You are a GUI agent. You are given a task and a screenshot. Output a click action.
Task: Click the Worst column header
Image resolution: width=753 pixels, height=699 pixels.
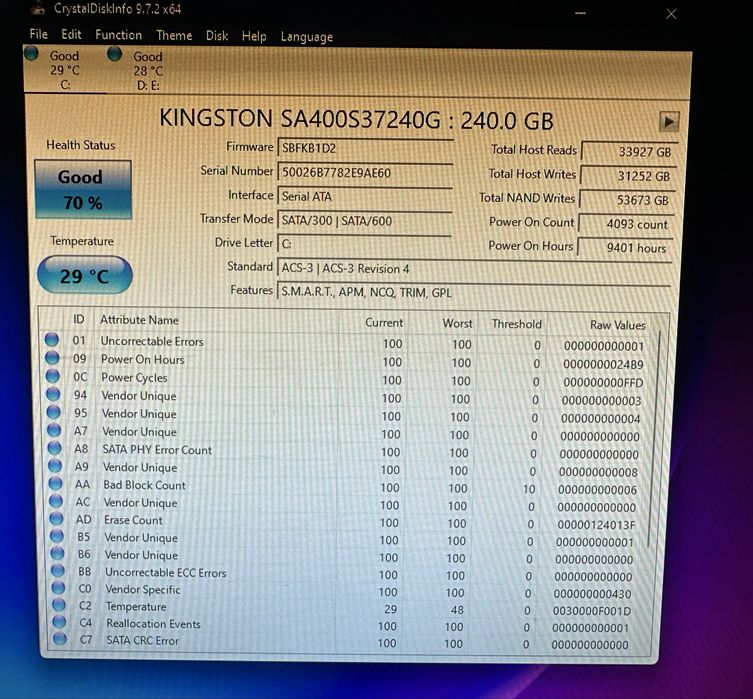tap(457, 324)
